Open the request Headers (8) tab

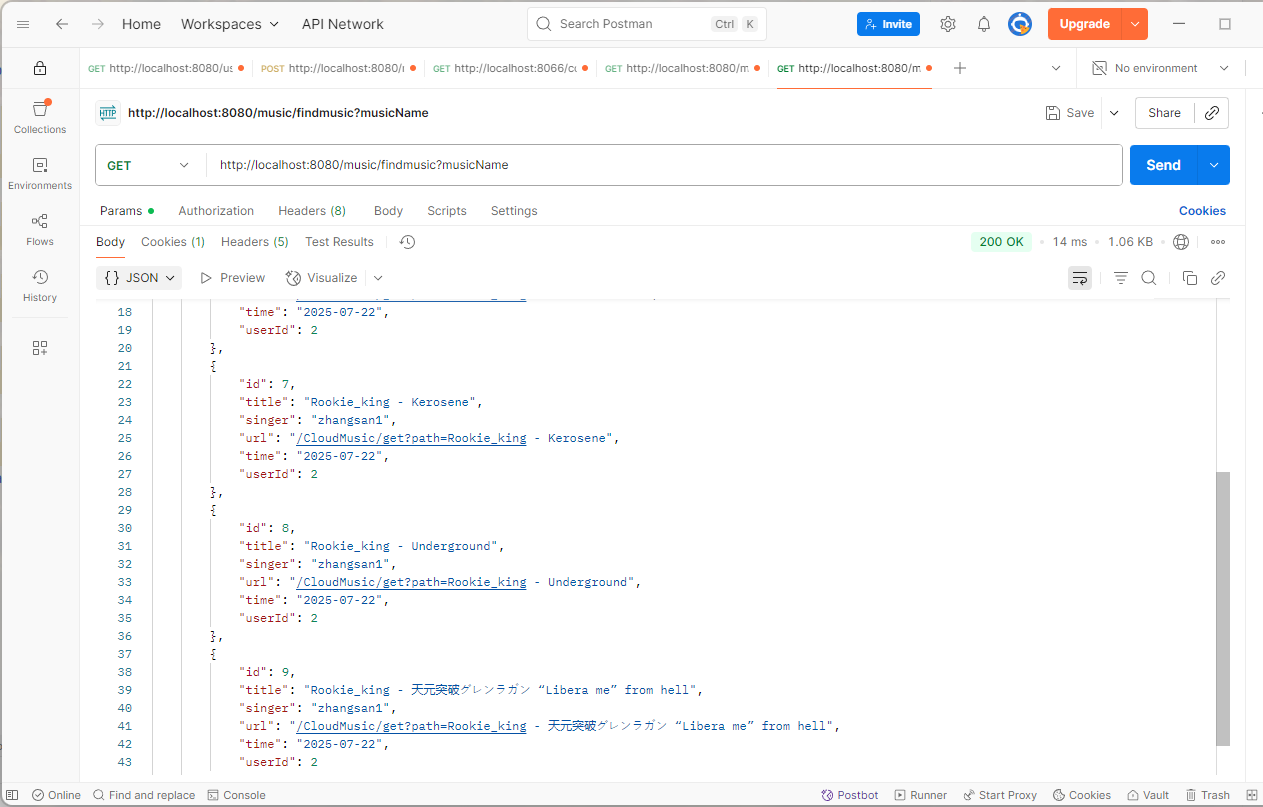312,211
